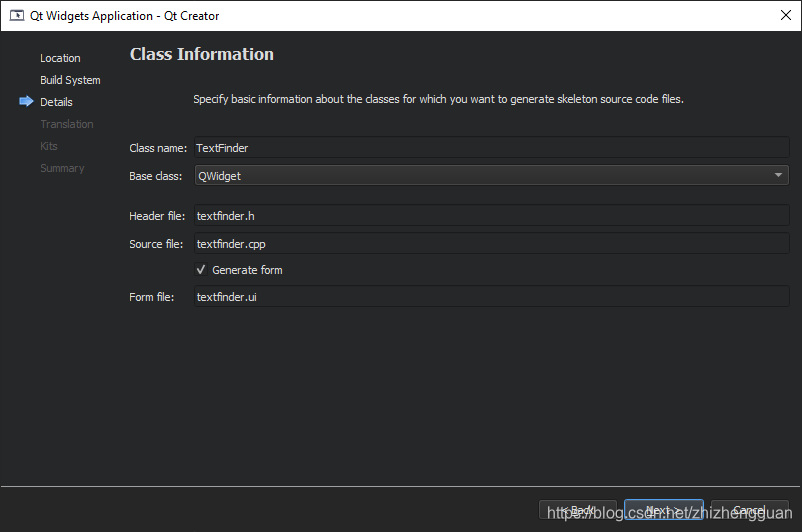Focus the Source file field textfinder.cpp
This screenshot has height=532, width=802.
[492, 243]
